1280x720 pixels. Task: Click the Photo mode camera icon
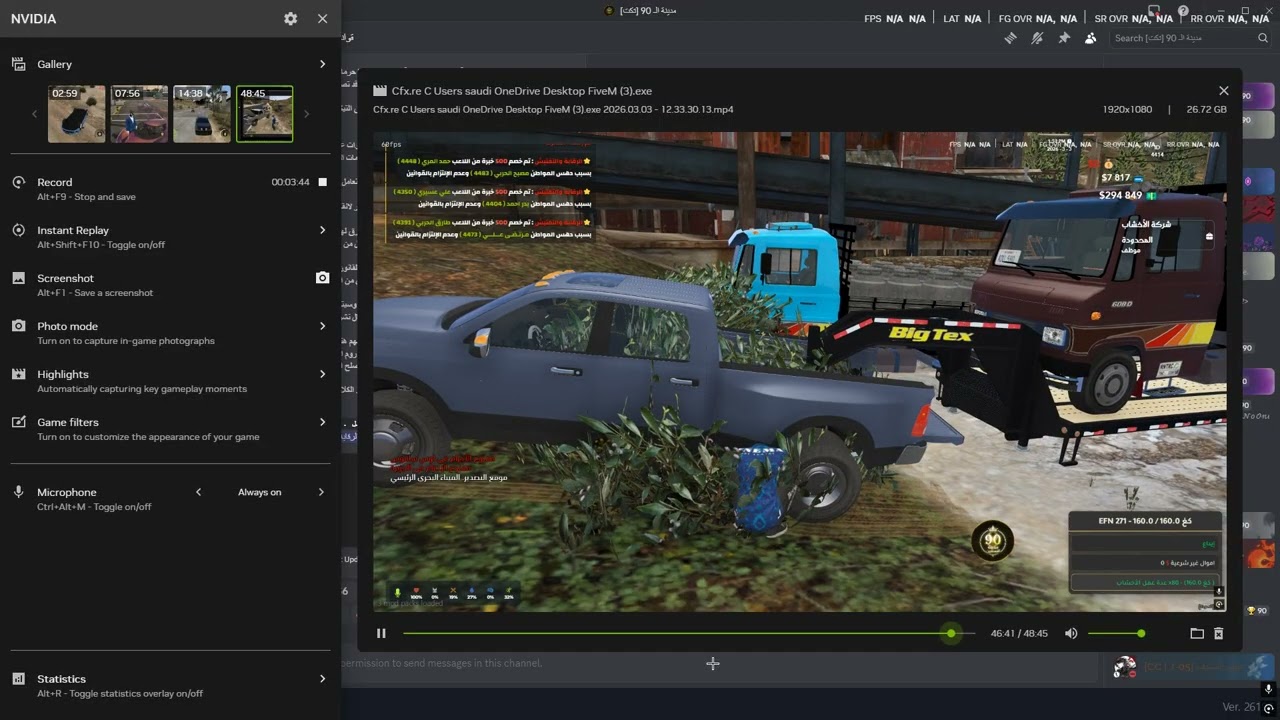[x=18, y=326]
